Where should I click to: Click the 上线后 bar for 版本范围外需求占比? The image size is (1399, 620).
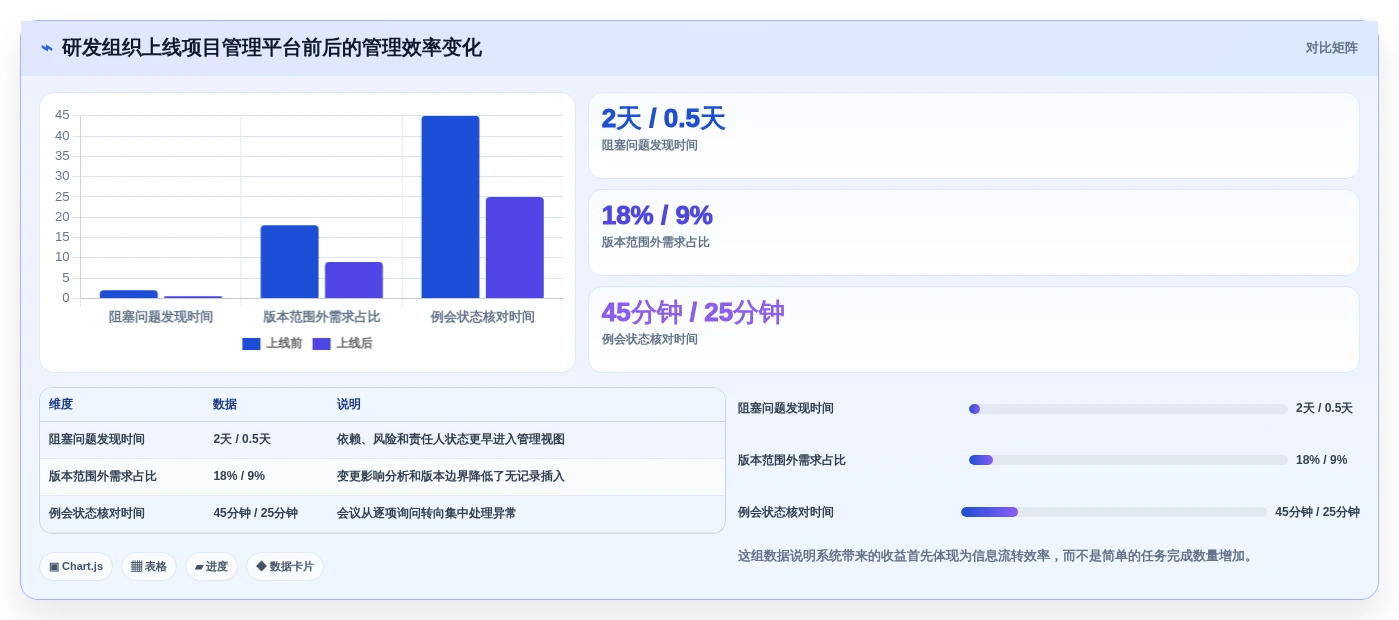click(354, 280)
